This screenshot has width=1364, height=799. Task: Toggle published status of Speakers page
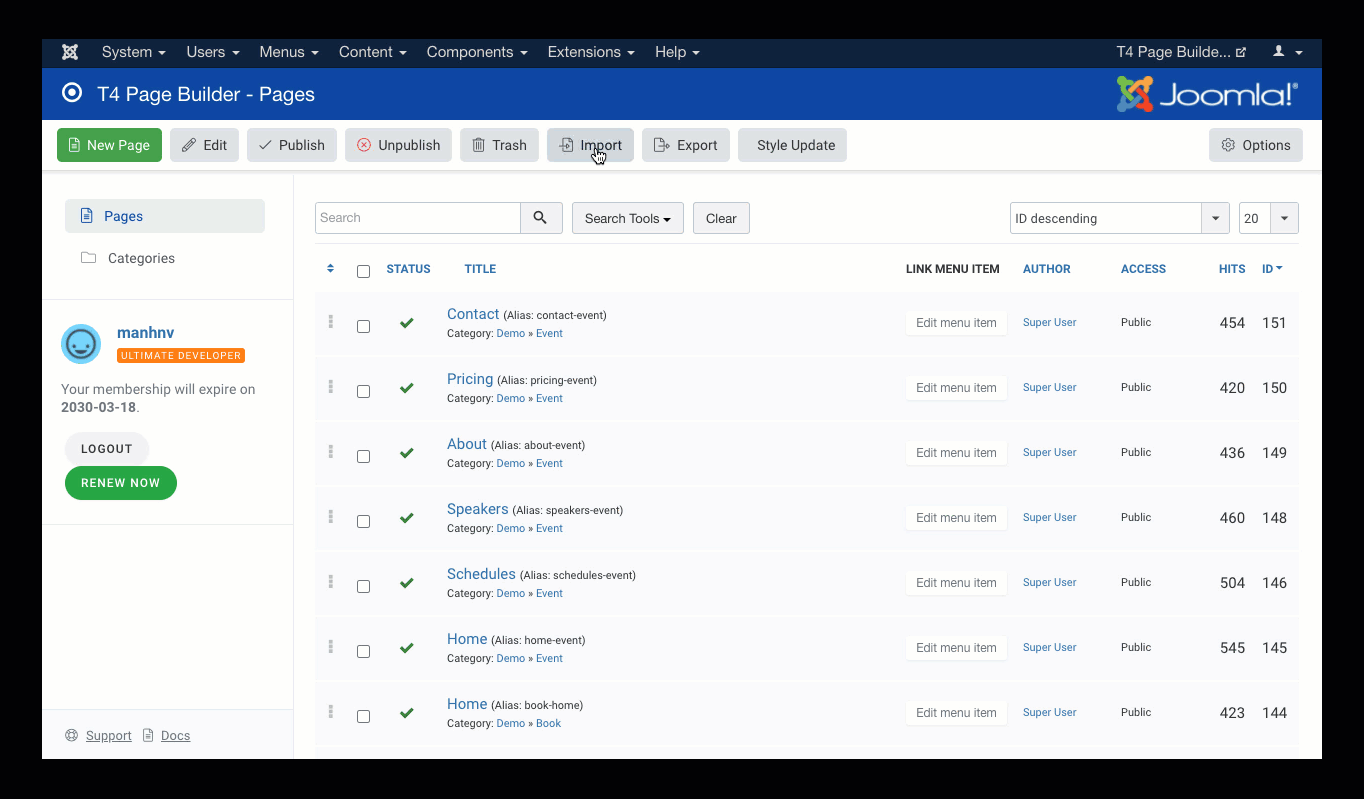click(406, 518)
